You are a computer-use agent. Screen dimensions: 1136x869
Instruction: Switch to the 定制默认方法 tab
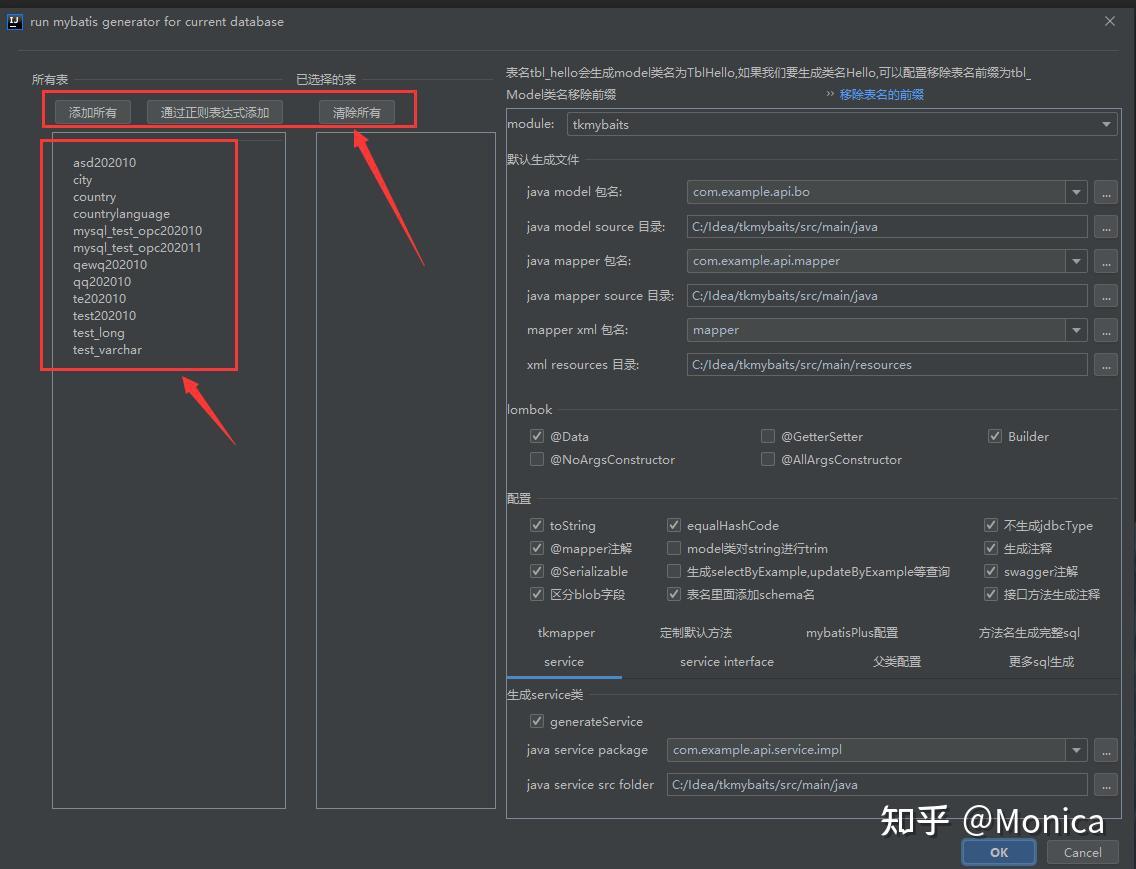(696, 633)
